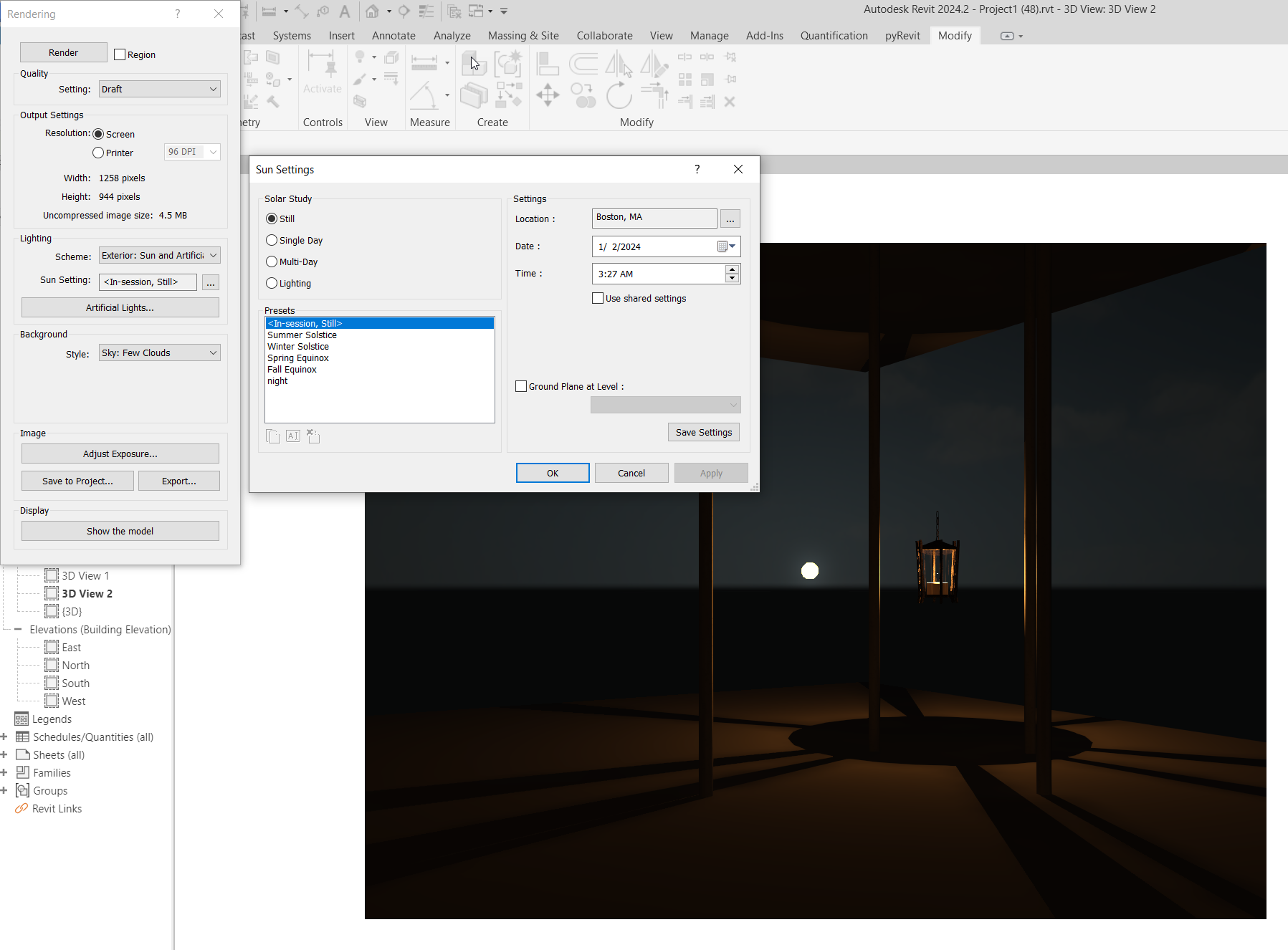Collapse Elevations (Building Elevation) in Project Browser

pyautogui.click(x=18, y=629)
